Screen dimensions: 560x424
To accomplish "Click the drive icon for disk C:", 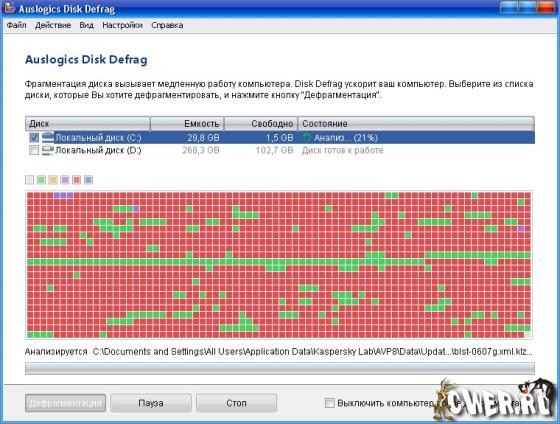I will click(x=48, y=137).
